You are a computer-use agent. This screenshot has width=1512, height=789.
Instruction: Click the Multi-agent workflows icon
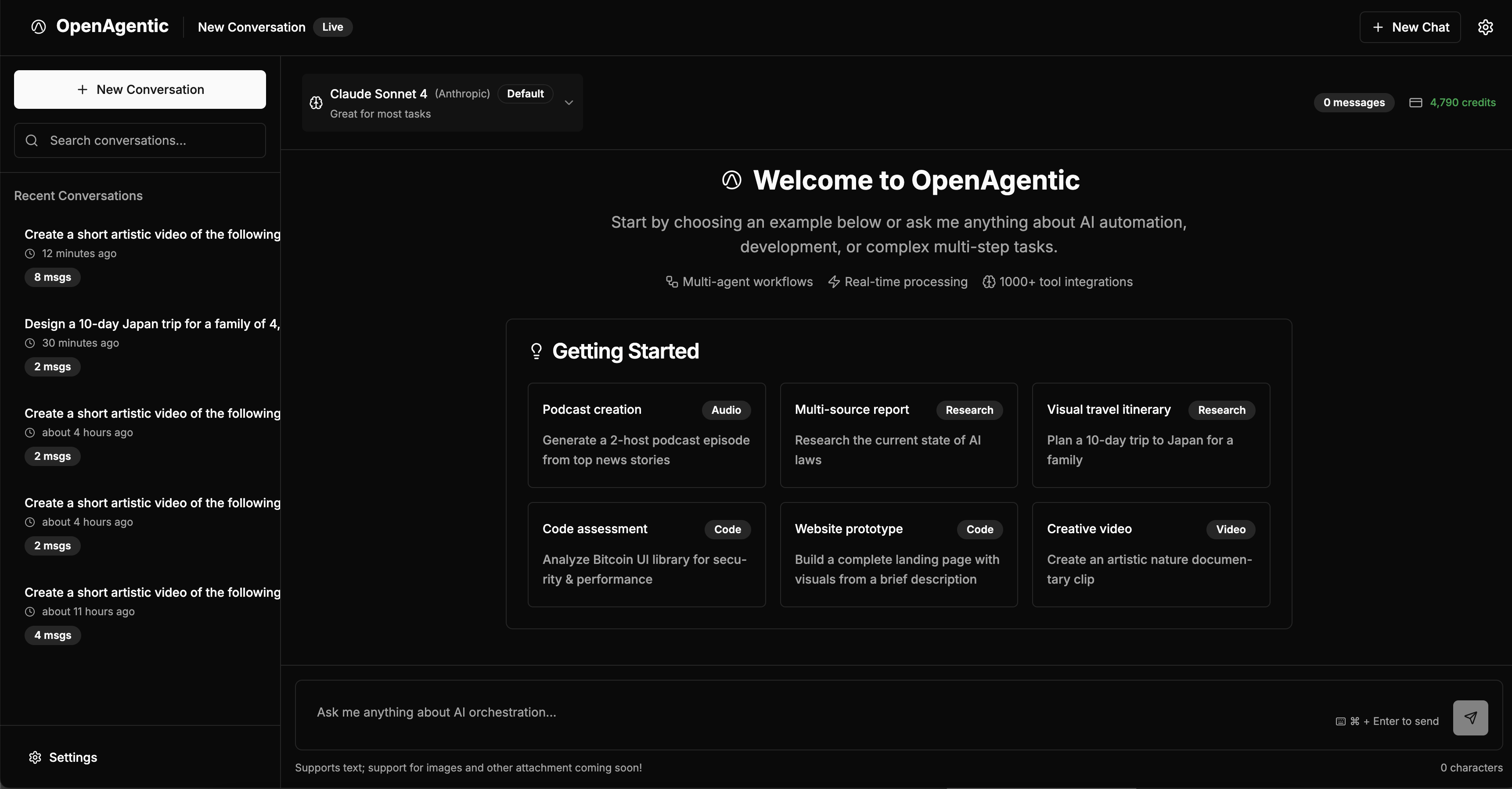pos(671,282)
